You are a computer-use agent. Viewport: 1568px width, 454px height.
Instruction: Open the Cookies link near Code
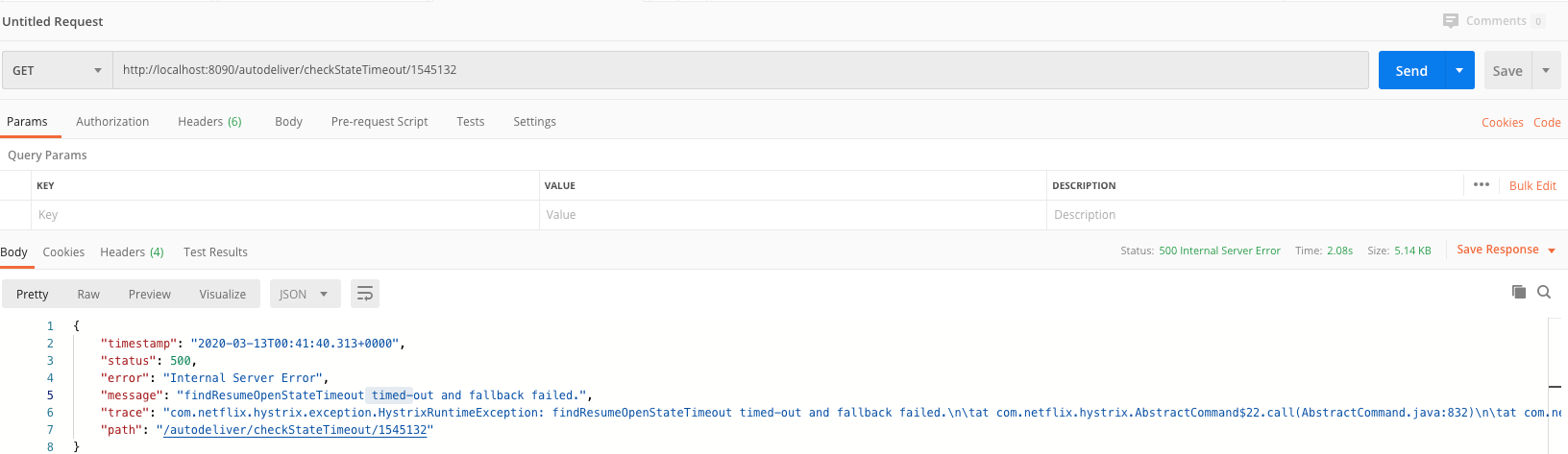pos(1503,123)
